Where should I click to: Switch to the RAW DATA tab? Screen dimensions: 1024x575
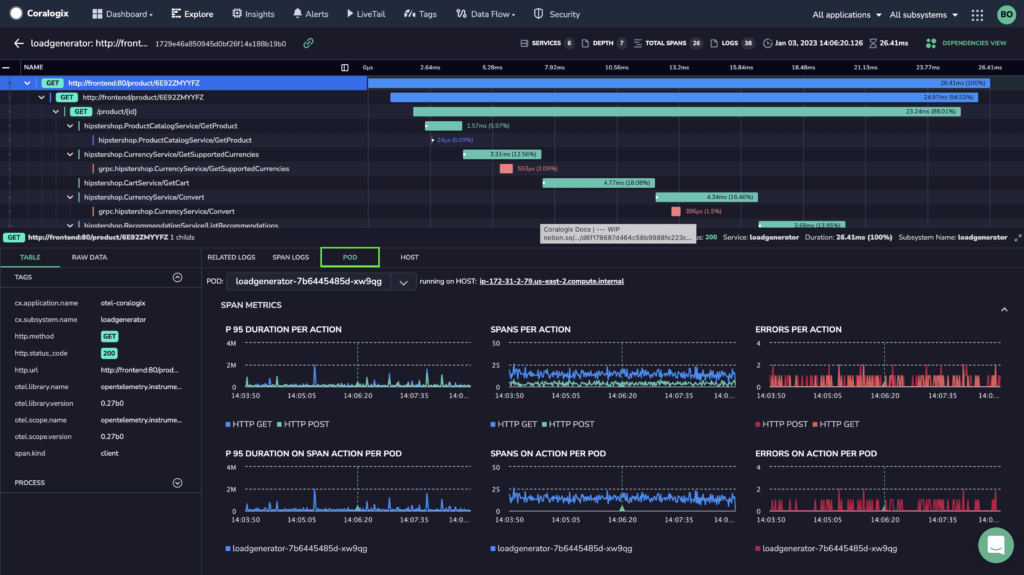click(x=89, y=257)
